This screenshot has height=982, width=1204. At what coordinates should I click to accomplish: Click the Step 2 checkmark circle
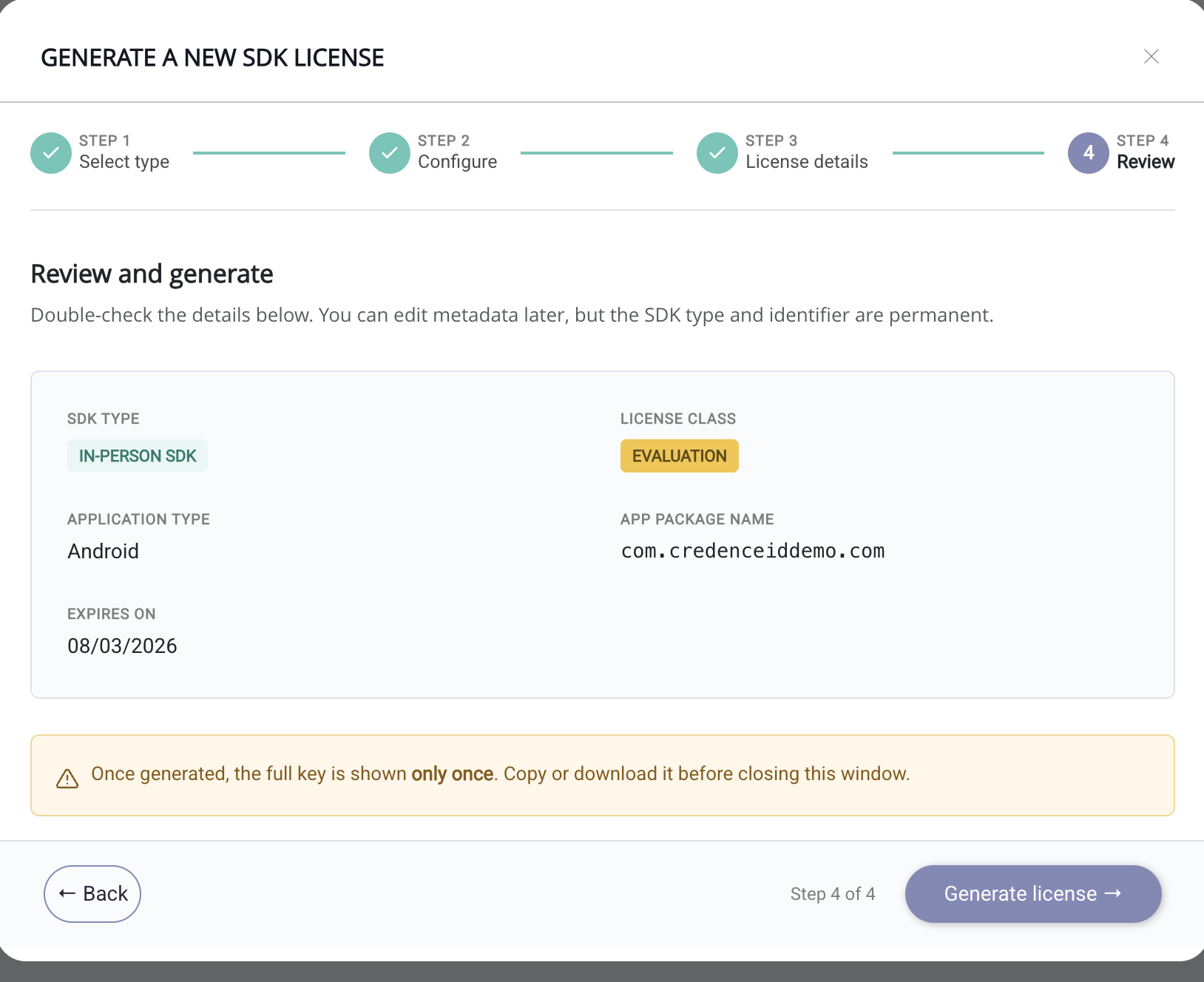[390, 153]
